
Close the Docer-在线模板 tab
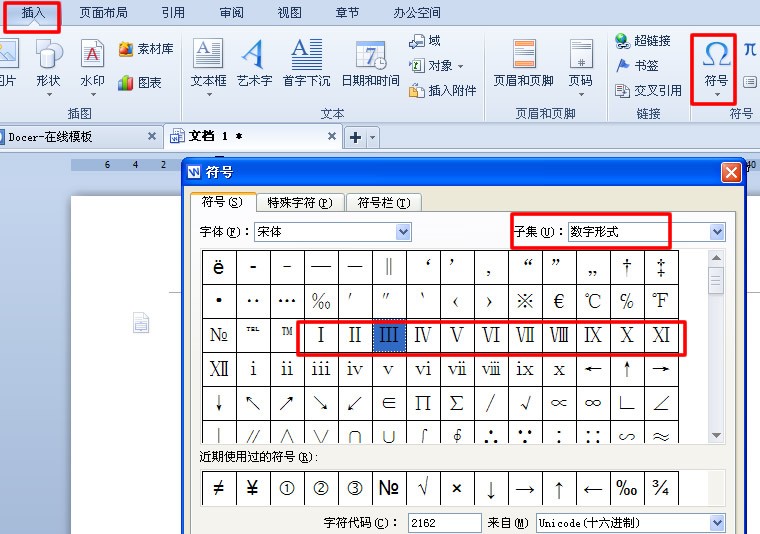[152, 137]
